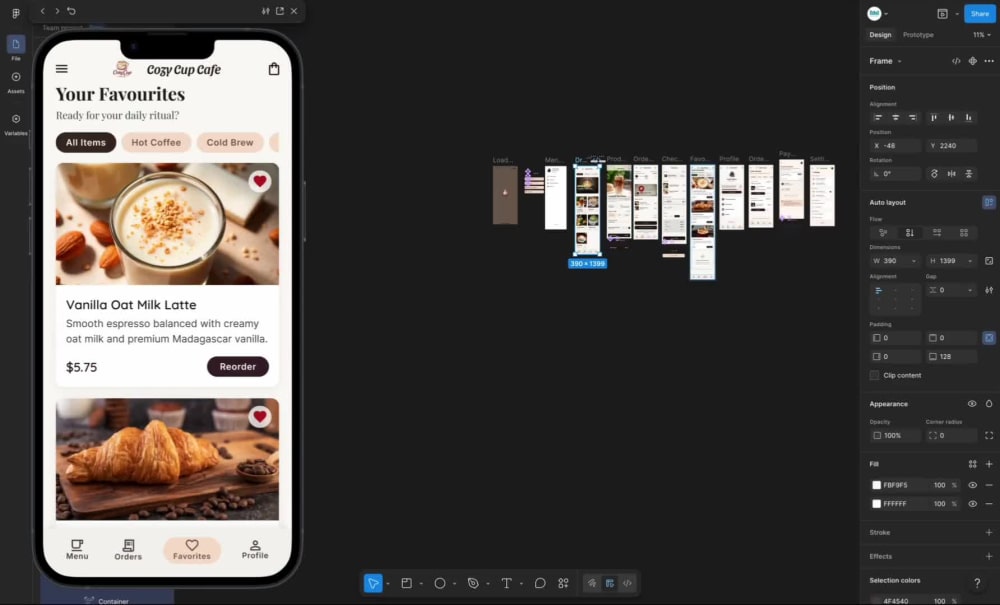Expand the Move tool dropdown arrow
Viewport: 1000px width, 605px height.
coord(388,584)
